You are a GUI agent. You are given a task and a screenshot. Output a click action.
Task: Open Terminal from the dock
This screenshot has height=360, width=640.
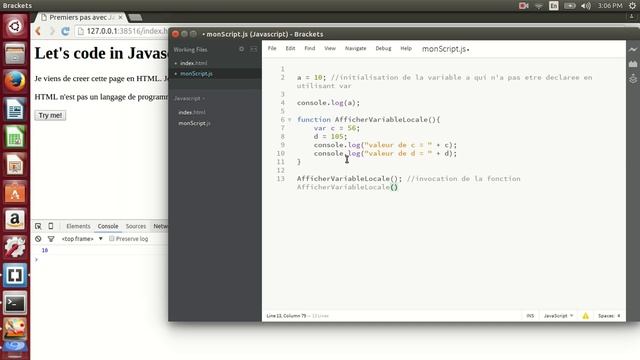[15, 303]
